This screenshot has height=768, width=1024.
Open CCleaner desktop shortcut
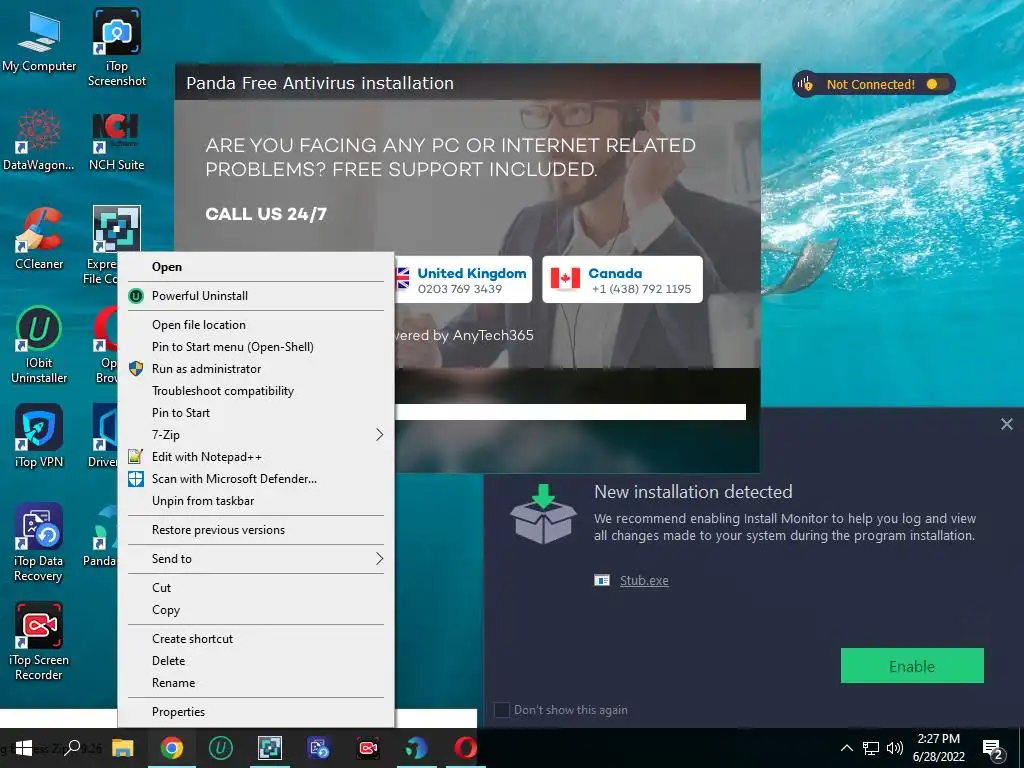pyautogui.click(x=39, y=238)
